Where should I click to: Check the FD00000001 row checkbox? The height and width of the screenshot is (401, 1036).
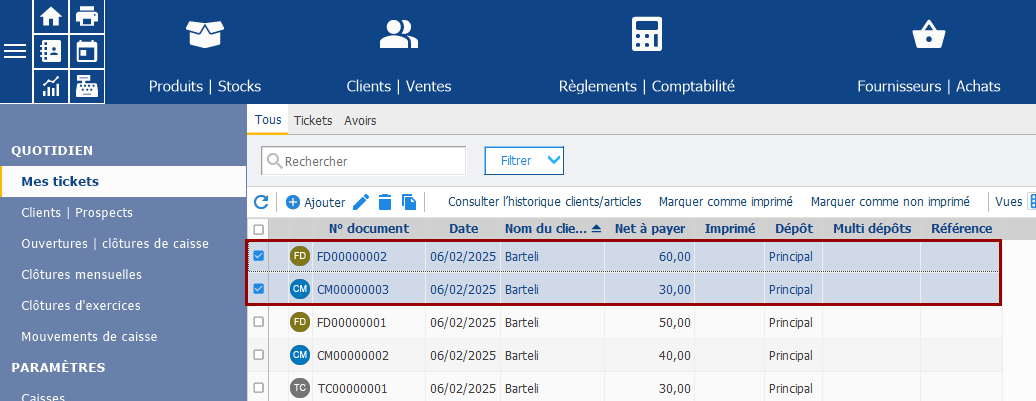(x=258, y=322)
